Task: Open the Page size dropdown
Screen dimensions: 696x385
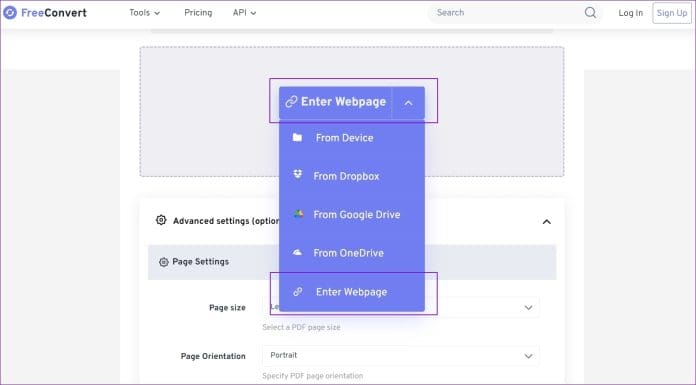Action: click(401, 307)
